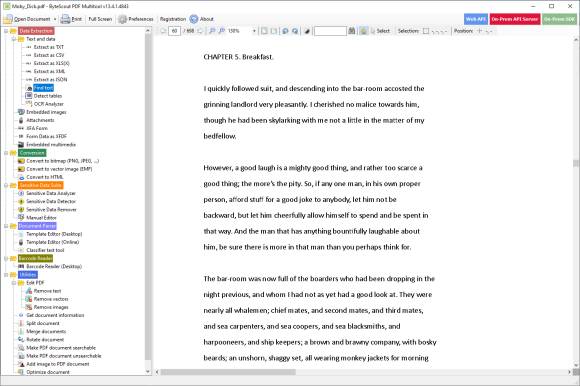Click the zoom in magnifier icon
Screen dimensions: 580x386
coord(222,31)
